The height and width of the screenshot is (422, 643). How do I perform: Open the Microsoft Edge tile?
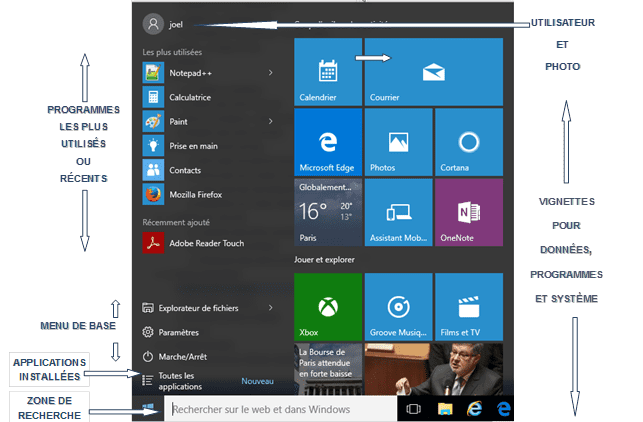pos(328,142)
